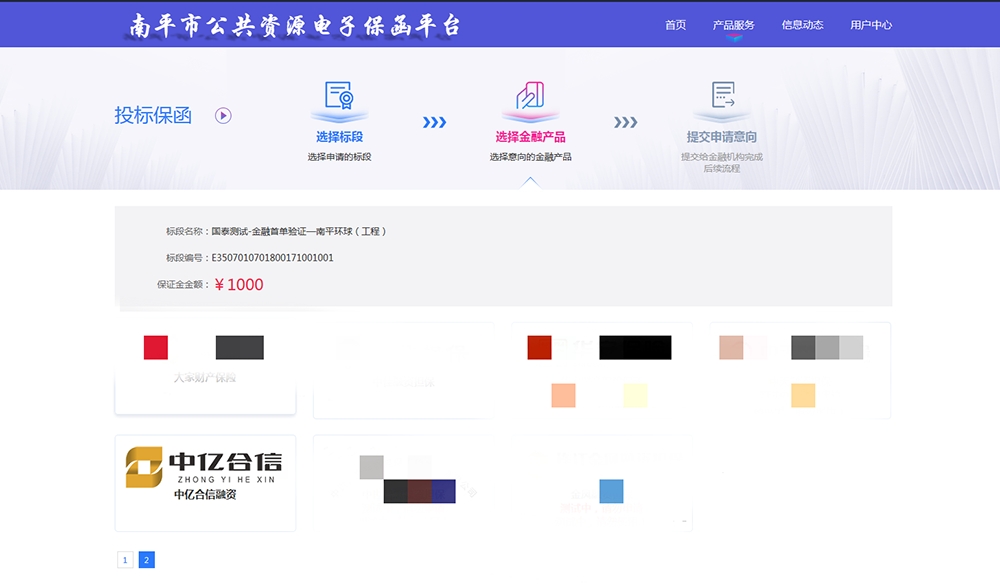The width and height of the screenshot is (1000, 585).
Task: Click the highlighted page 2 button
Action: tap(146, 560)
